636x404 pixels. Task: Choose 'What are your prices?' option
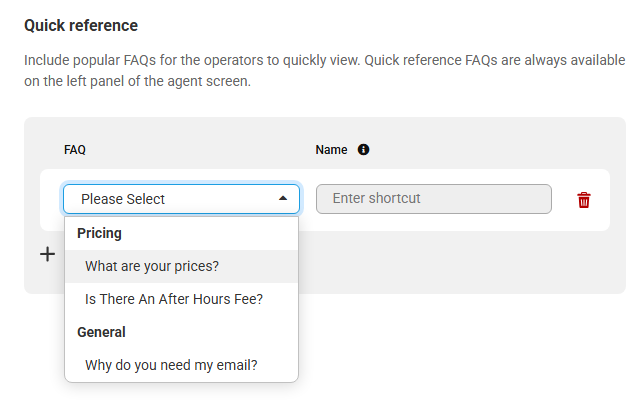click(x=152, y=266)
